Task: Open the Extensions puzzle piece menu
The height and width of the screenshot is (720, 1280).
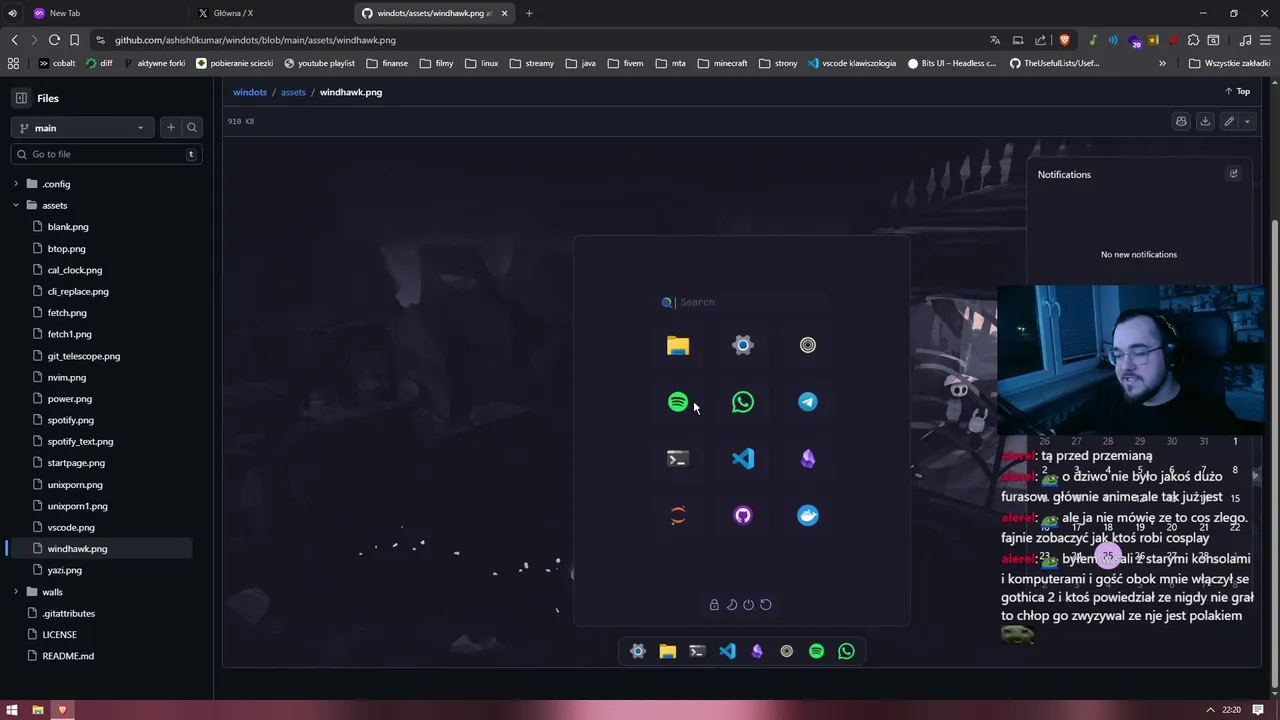Action: [1193, 40]
